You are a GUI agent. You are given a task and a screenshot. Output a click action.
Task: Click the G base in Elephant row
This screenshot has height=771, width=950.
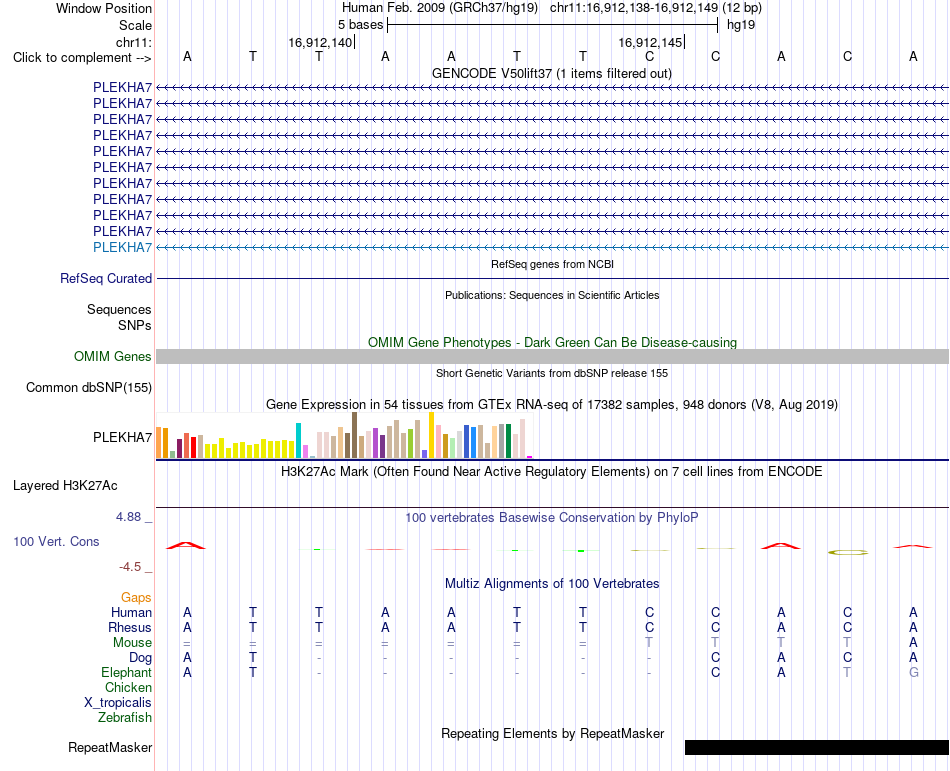pos(914,672)
